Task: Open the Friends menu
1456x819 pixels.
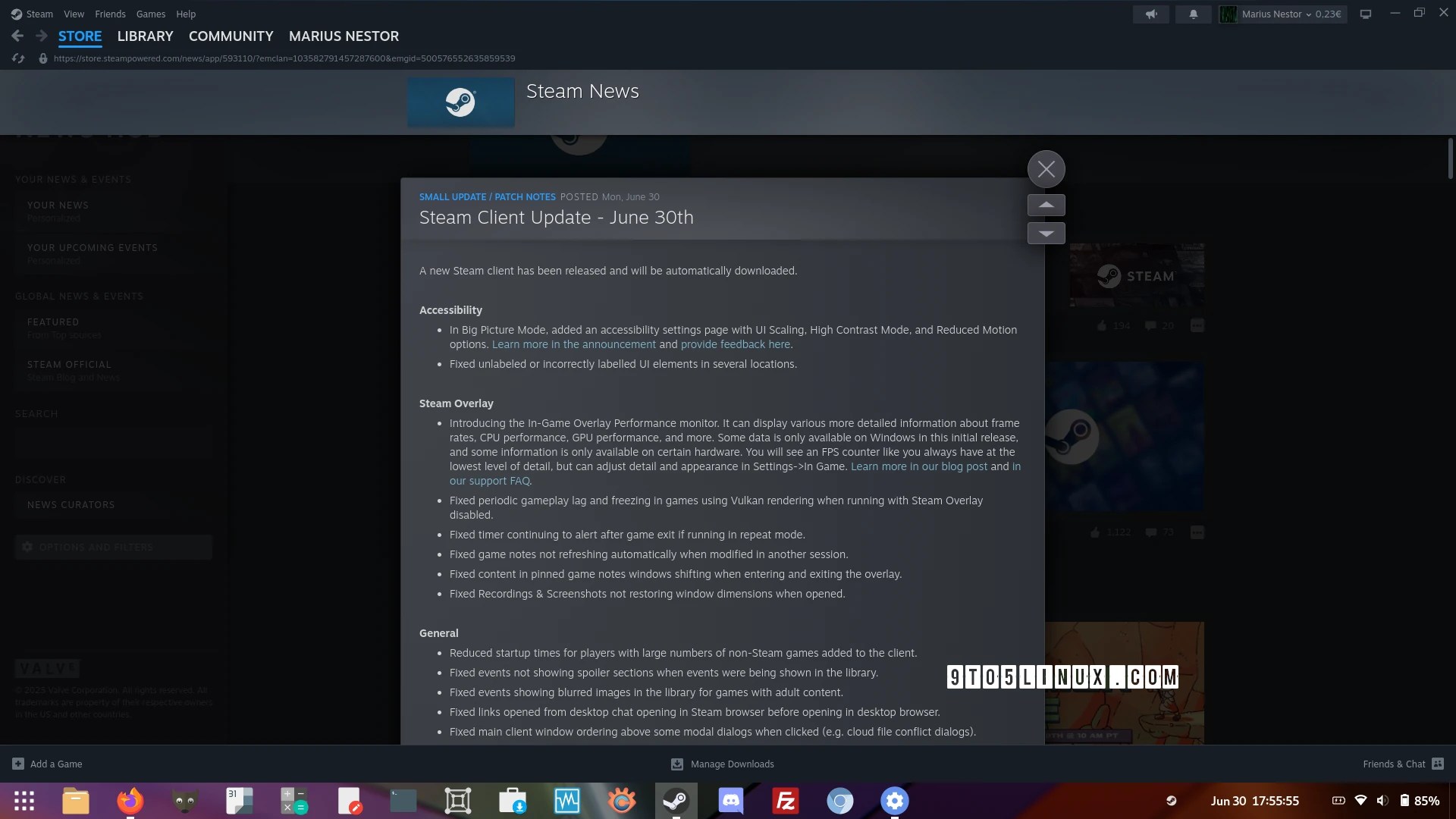Action: click(110, 14)
